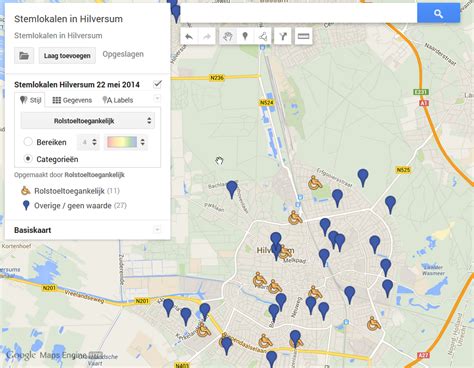Screen dimensions: 474x368
Task: Switch to the Stijl tab
Action: (30, 100)
